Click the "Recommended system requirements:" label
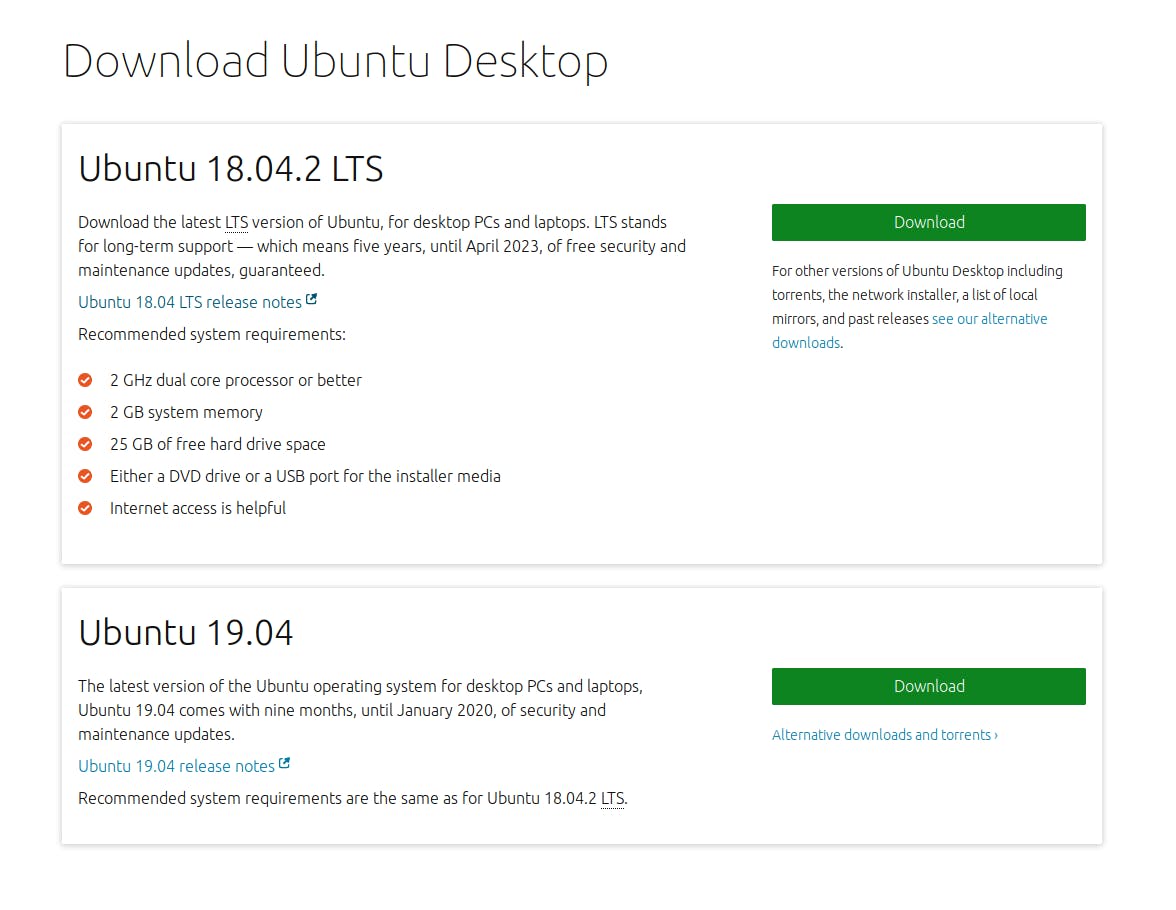The image size is (1176, 910). (x=212, y=334)
